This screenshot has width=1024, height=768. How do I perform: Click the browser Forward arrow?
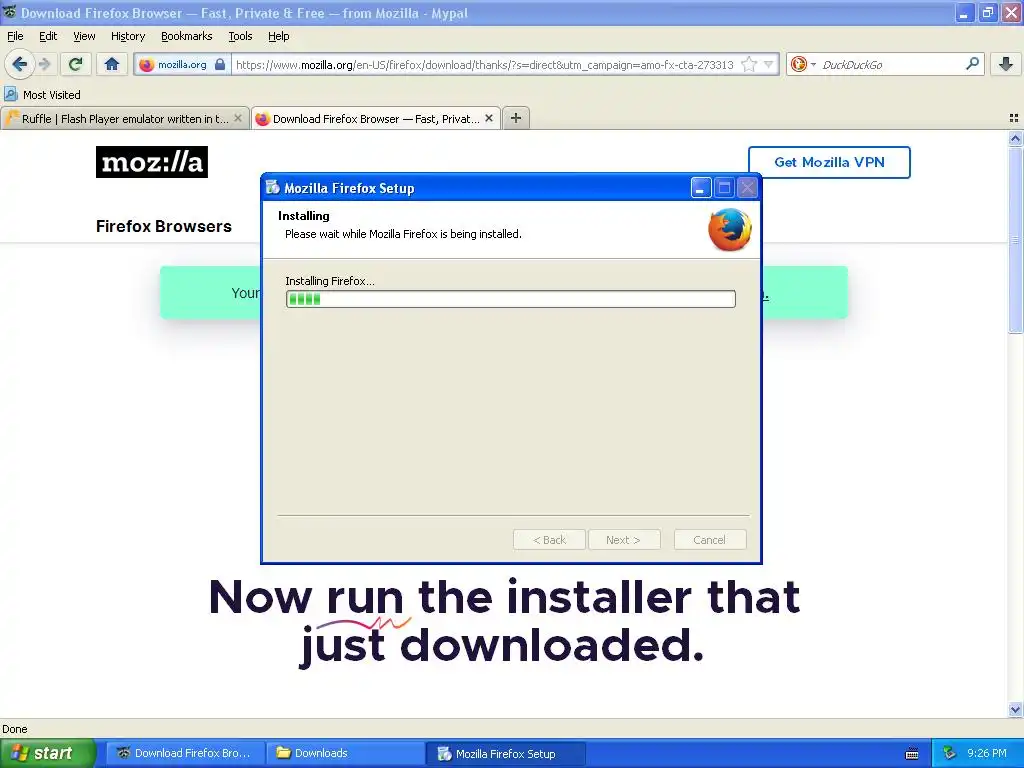(44, 64)
